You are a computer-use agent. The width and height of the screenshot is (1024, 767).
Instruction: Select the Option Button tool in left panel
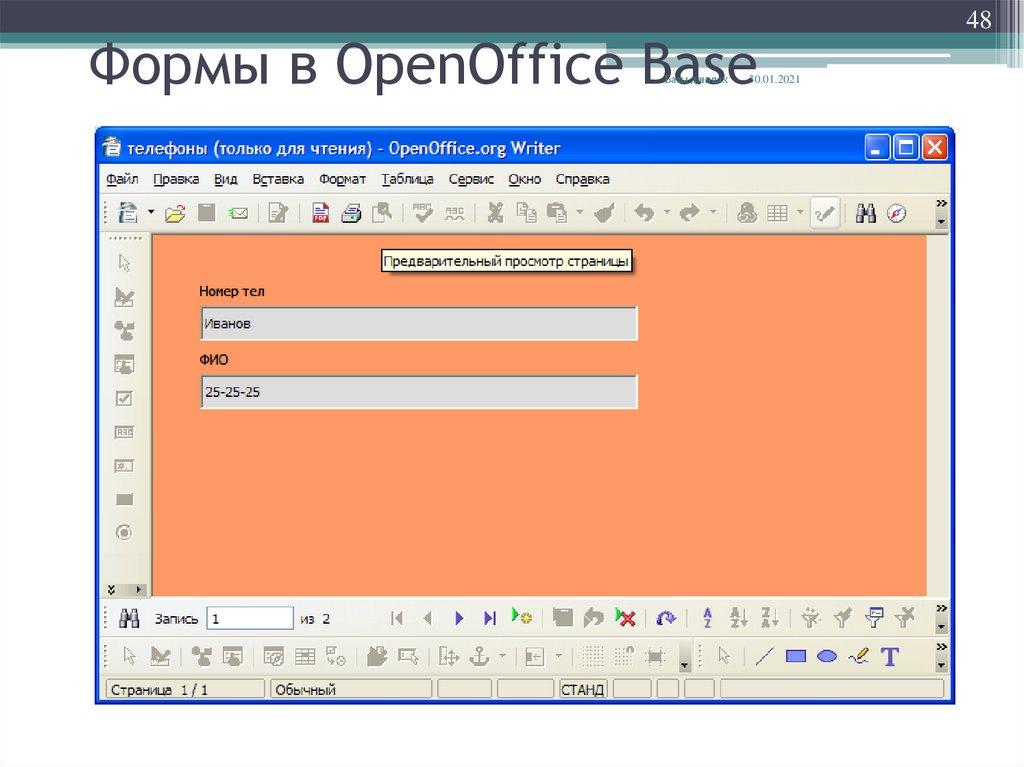pyautogui.click(x=124, y=534)
